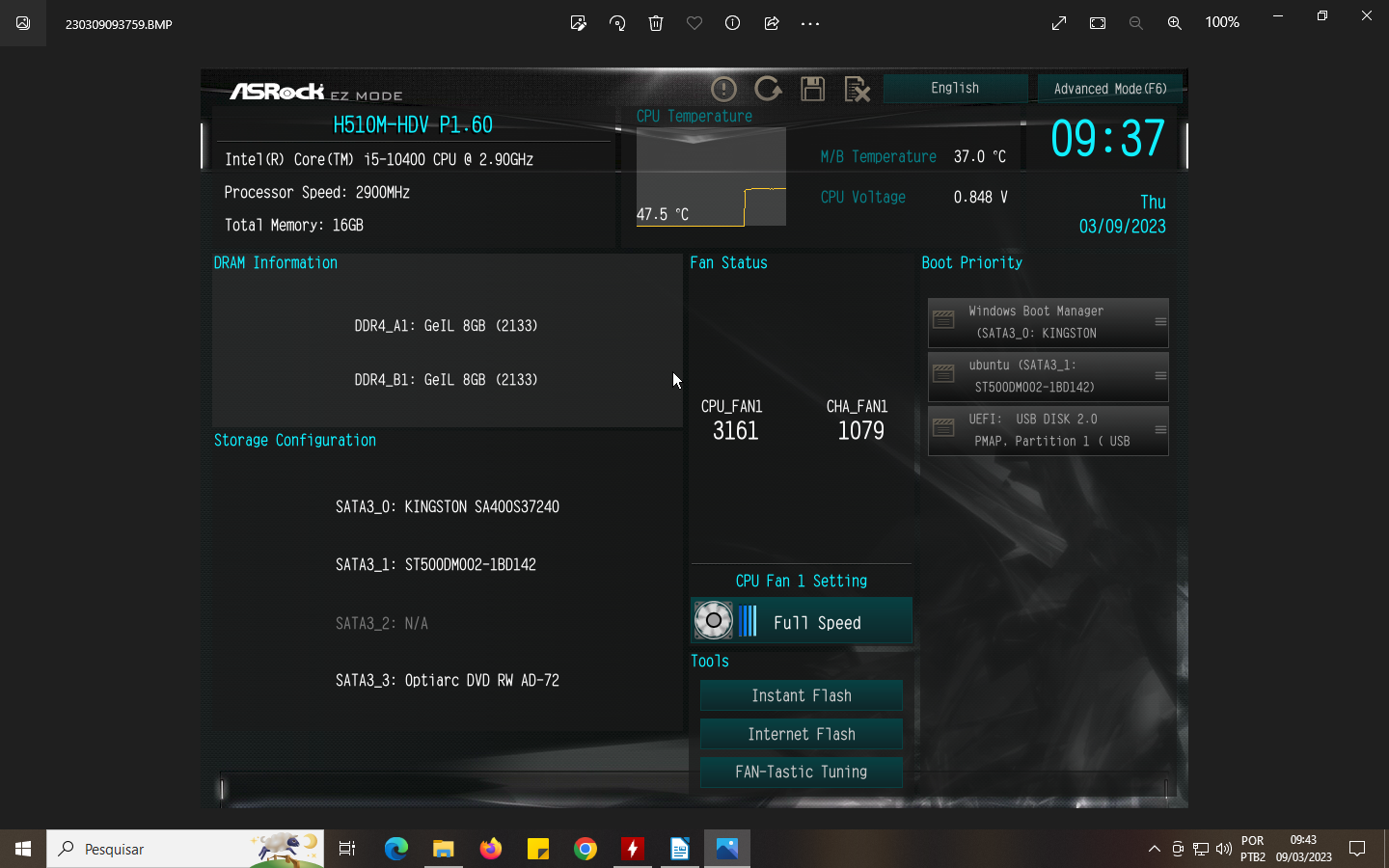Image resolution: width=1389 pixels, height=868 pixels.
Task: Click the Processor Speed: 2900MHz line
Action: pyautogui.click(x=317, y=193)
